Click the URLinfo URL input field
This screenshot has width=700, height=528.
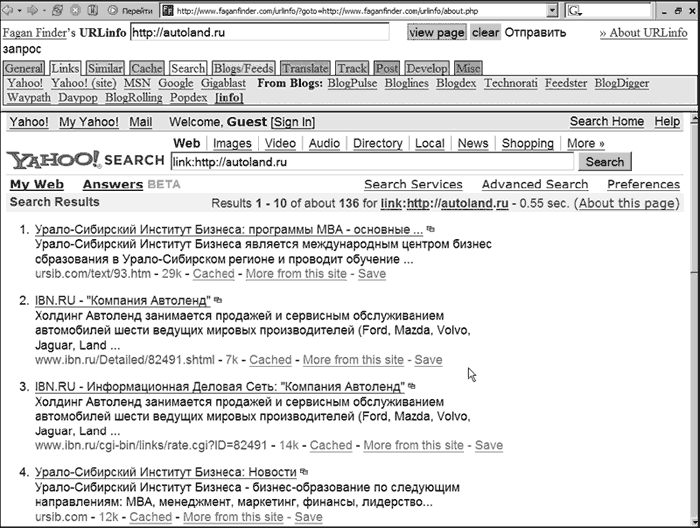(258, 33)
